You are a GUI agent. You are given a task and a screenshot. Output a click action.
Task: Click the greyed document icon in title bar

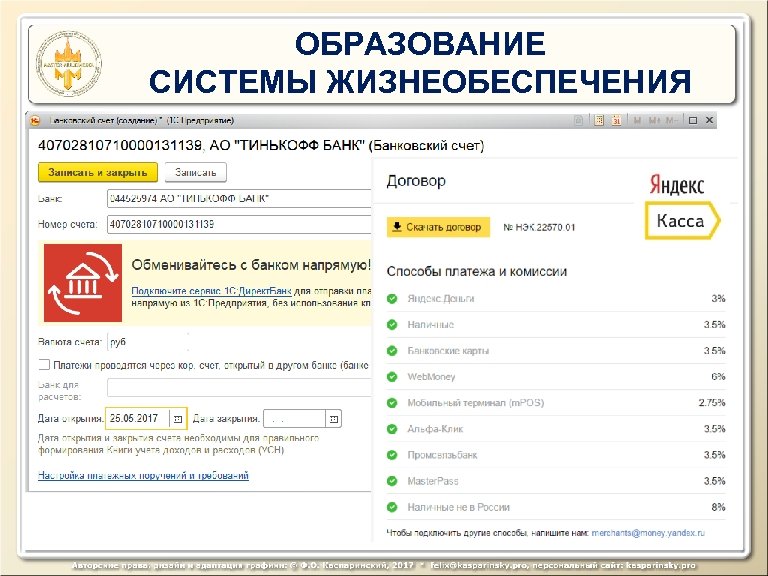click(x=578, y=120)
